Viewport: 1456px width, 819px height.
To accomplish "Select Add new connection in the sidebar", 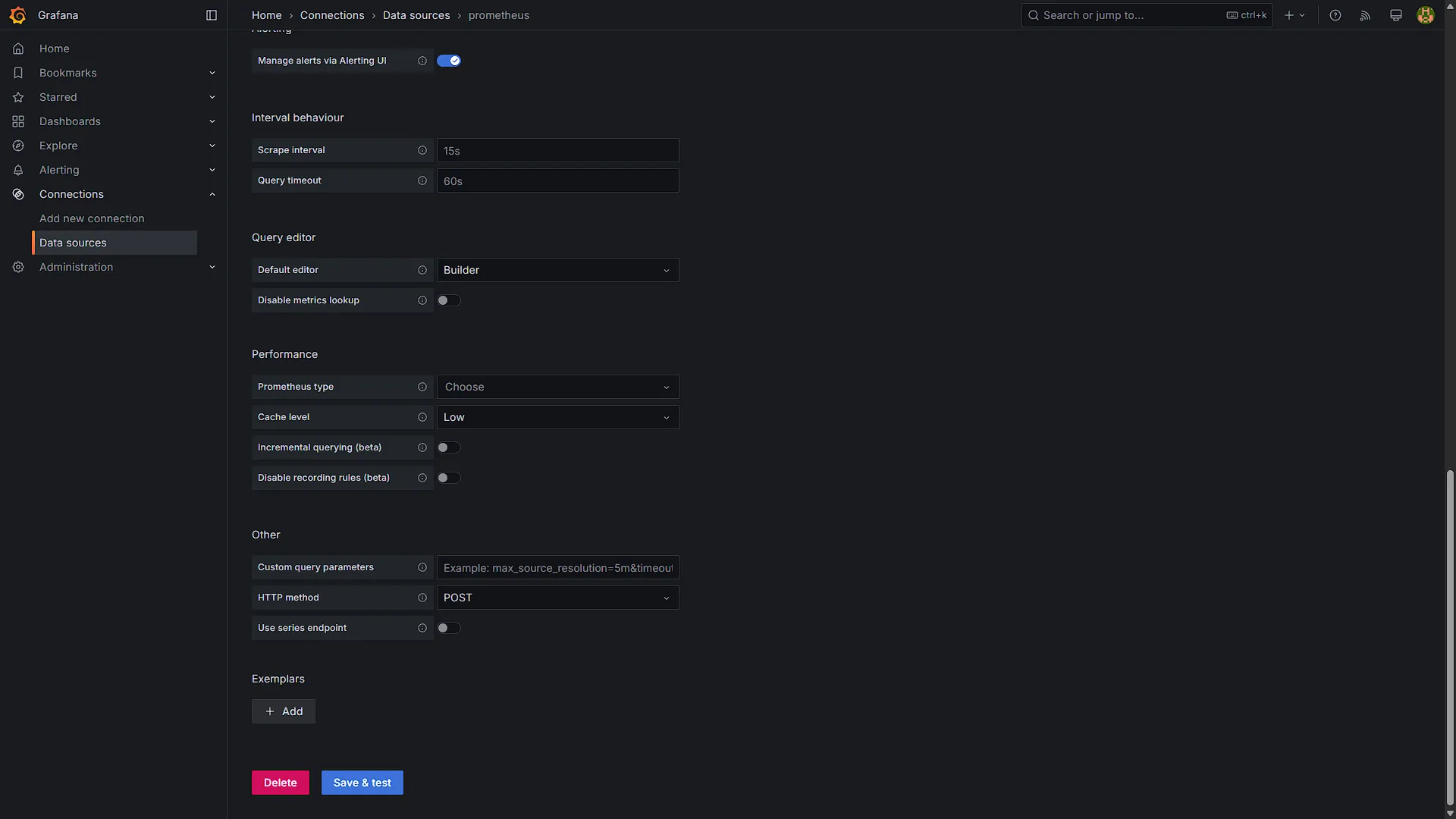I will point(92,218).
